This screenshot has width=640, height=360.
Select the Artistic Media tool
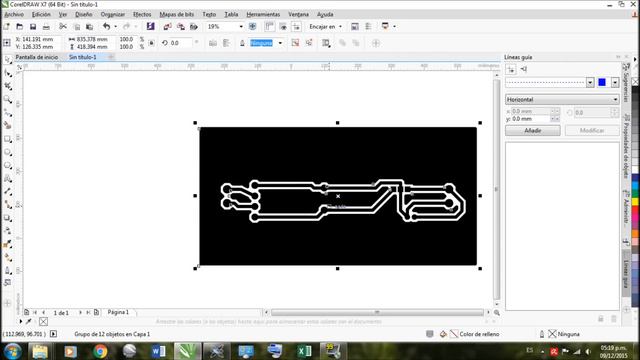click(7, 125)
